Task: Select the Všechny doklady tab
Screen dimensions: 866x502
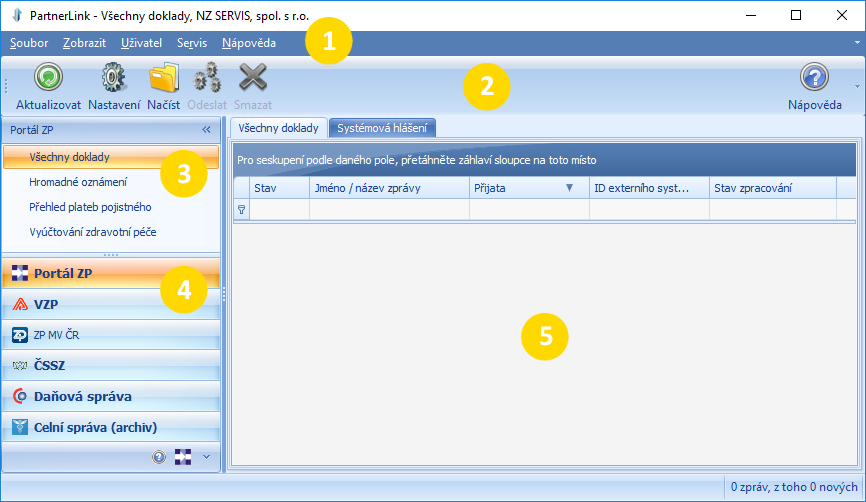Action: click(278, 128)
